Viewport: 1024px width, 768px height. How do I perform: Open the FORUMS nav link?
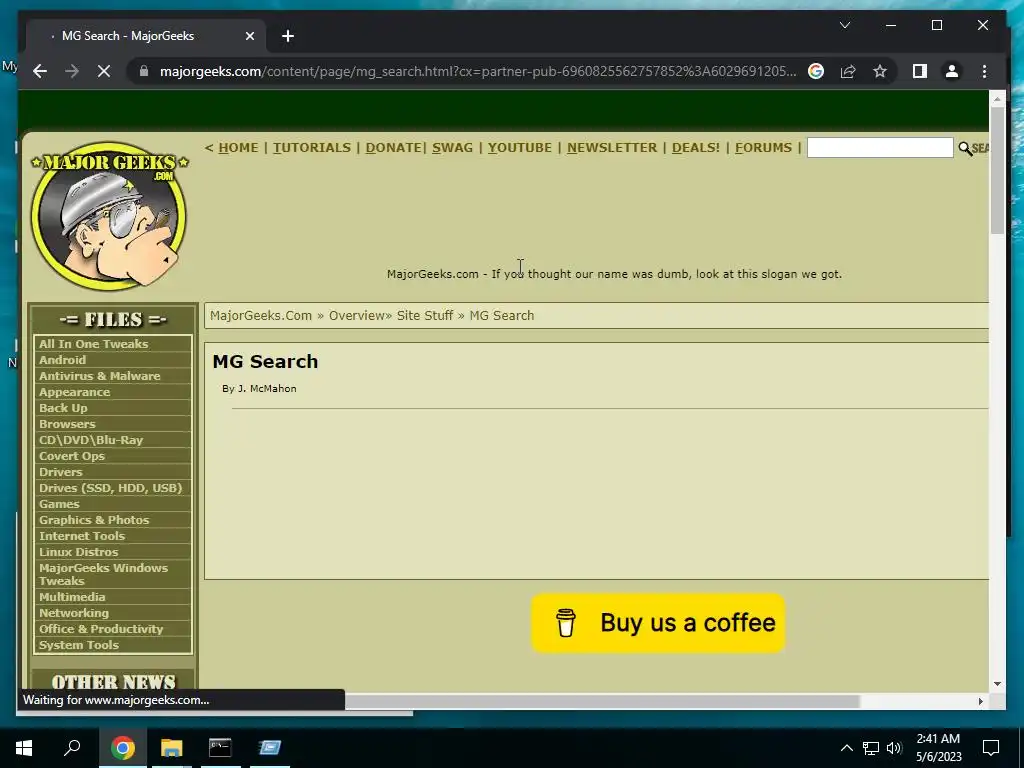[763, 148]
